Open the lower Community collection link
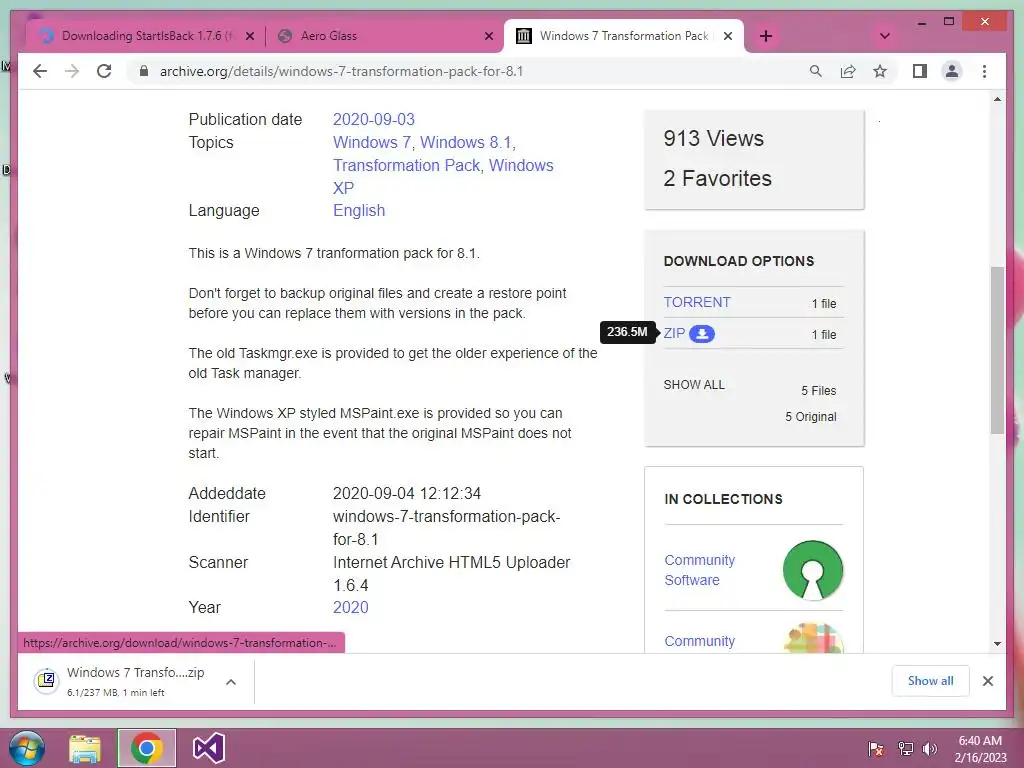The image size is (1024, 768). click(x=699, y=641)
